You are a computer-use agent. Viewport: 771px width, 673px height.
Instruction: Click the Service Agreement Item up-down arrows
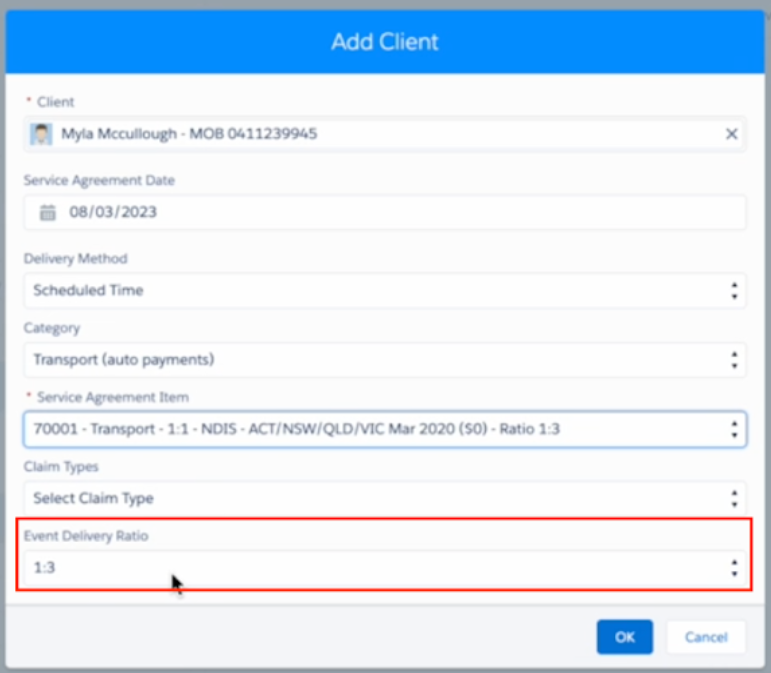tap(734, 429)
